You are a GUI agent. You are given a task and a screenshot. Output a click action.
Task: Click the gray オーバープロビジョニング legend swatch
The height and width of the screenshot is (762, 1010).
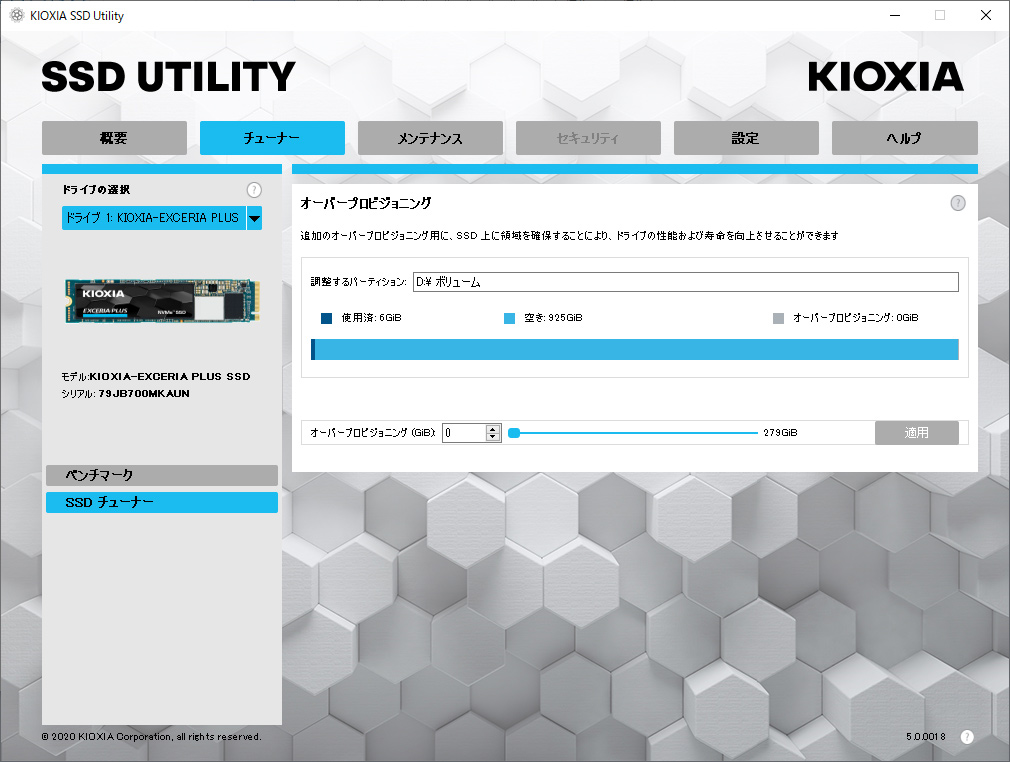(778, 318)
